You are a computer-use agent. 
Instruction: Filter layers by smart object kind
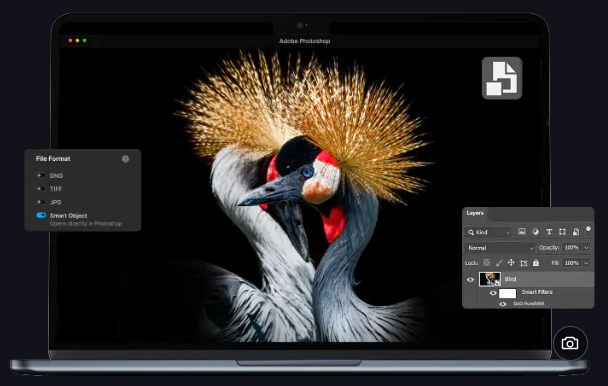[x=576, y=232]
